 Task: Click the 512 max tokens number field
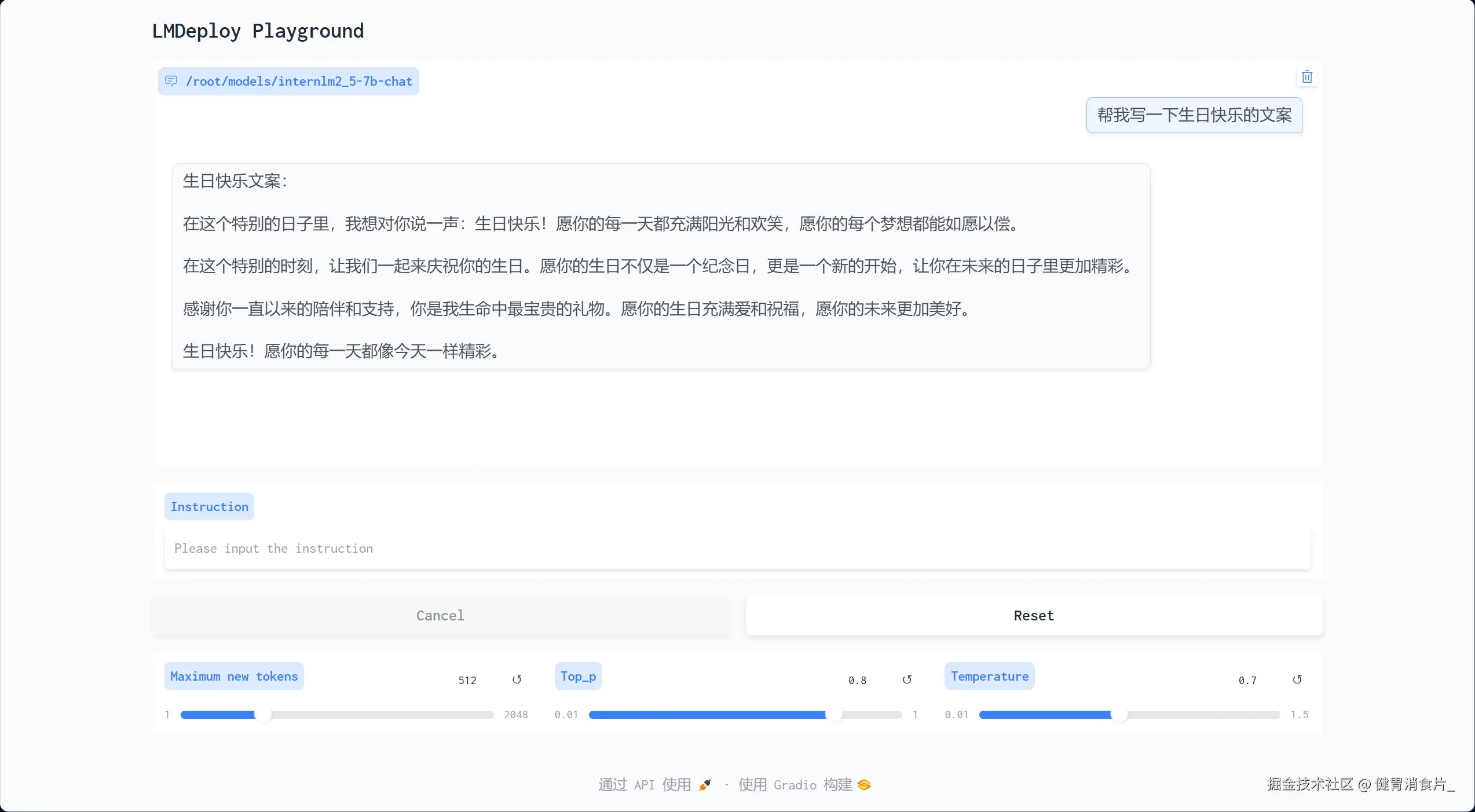(467, 680)
